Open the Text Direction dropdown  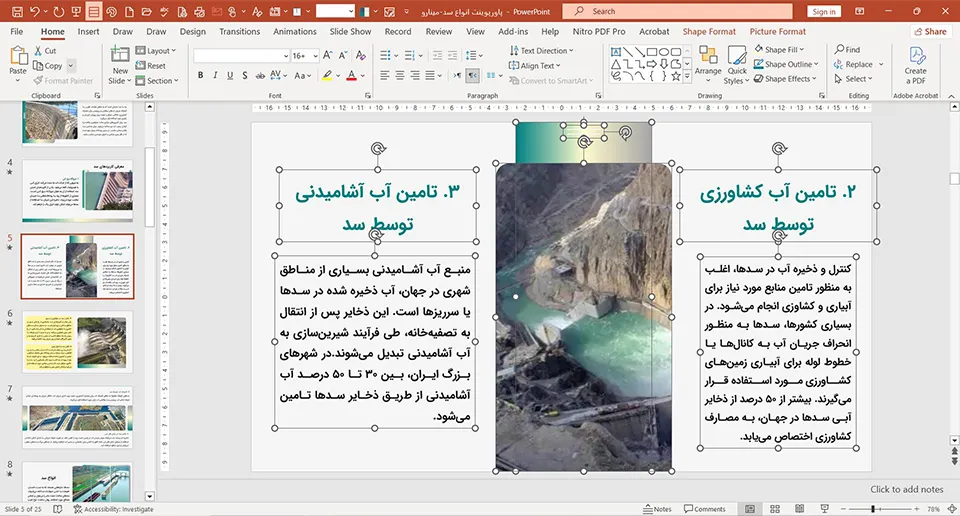pos(541,51)
